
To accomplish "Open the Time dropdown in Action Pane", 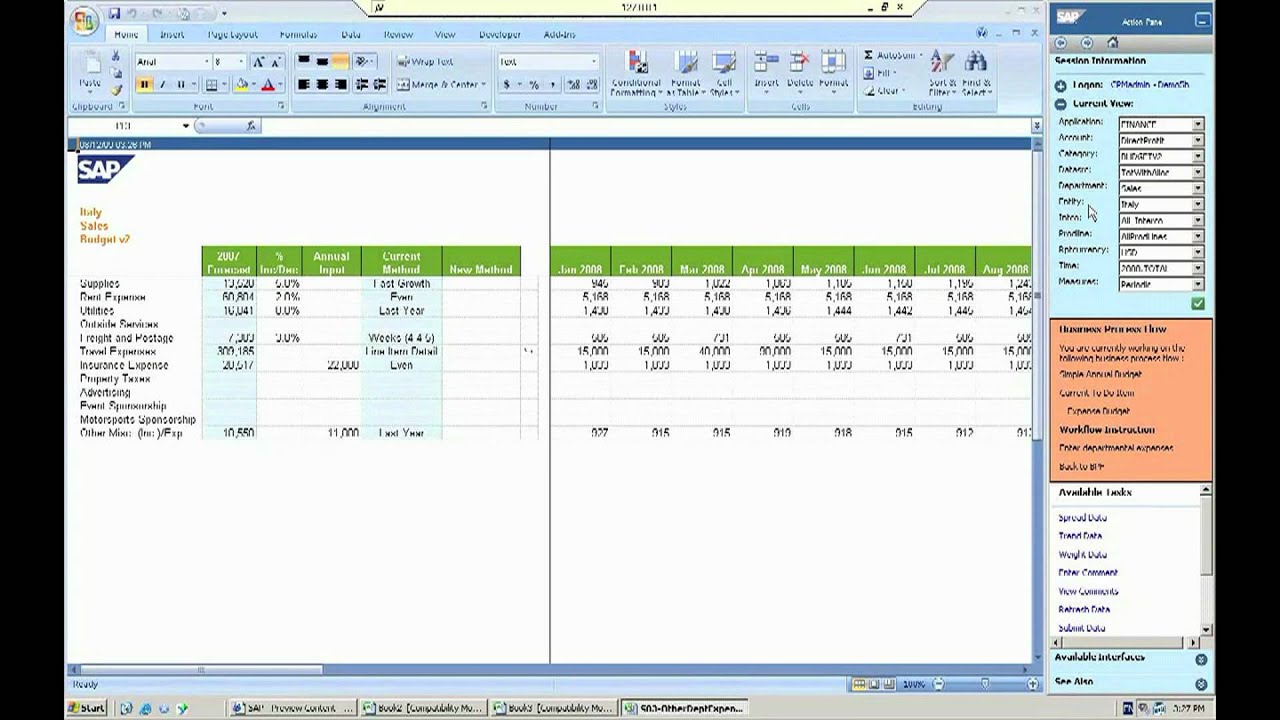I will pos(1198,268).
